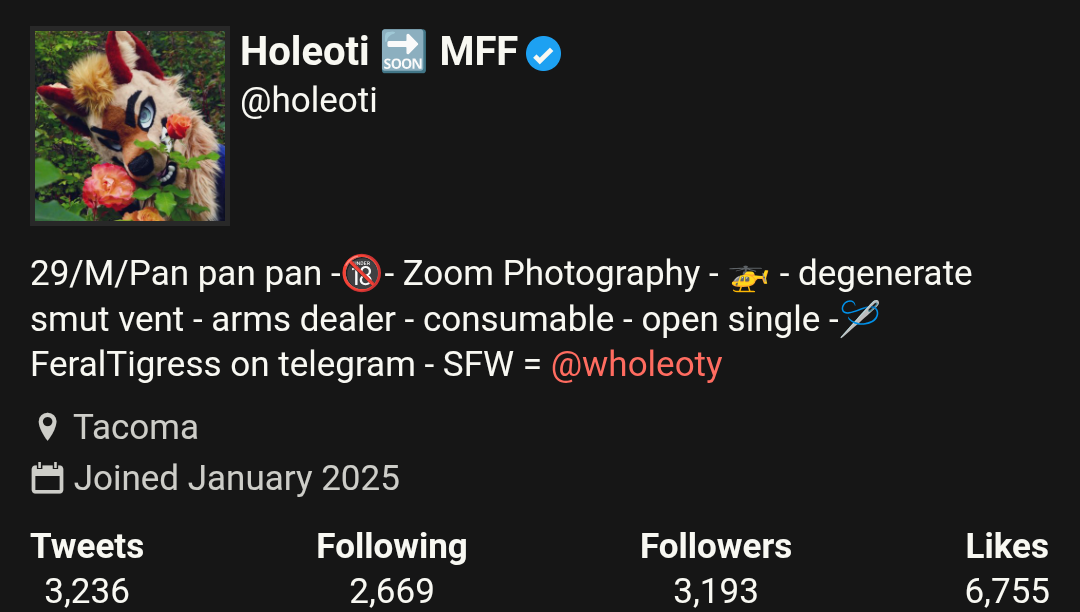Image resolution: width=1080 pixels, height=612 pixels.
Task: Click the 2,669 following count
Action: click(392, 591)
